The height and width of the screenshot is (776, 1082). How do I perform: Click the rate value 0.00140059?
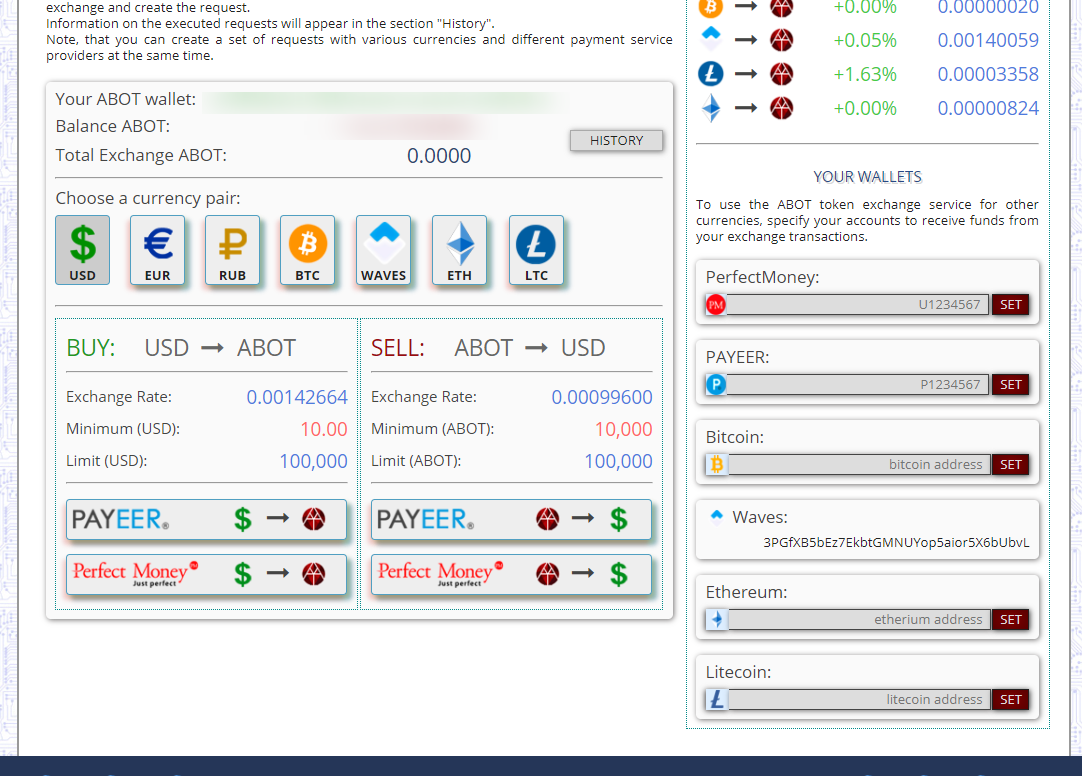[987, 40]
